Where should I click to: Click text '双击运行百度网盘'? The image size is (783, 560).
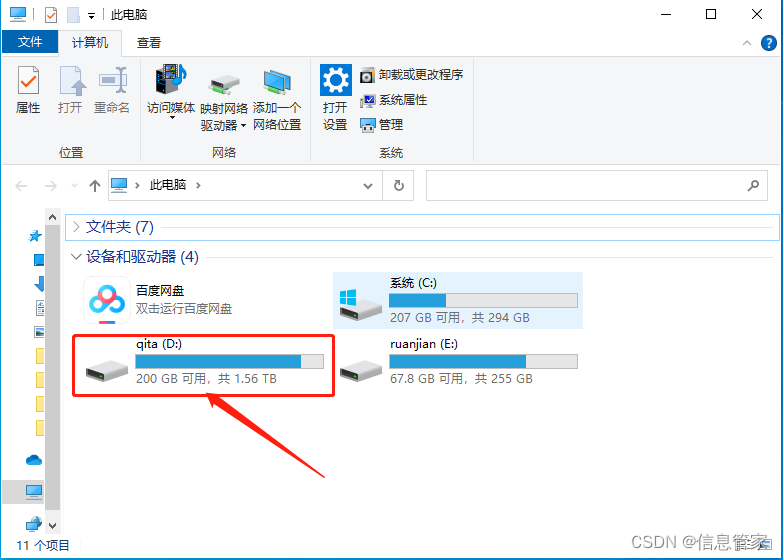pos(184,309)
